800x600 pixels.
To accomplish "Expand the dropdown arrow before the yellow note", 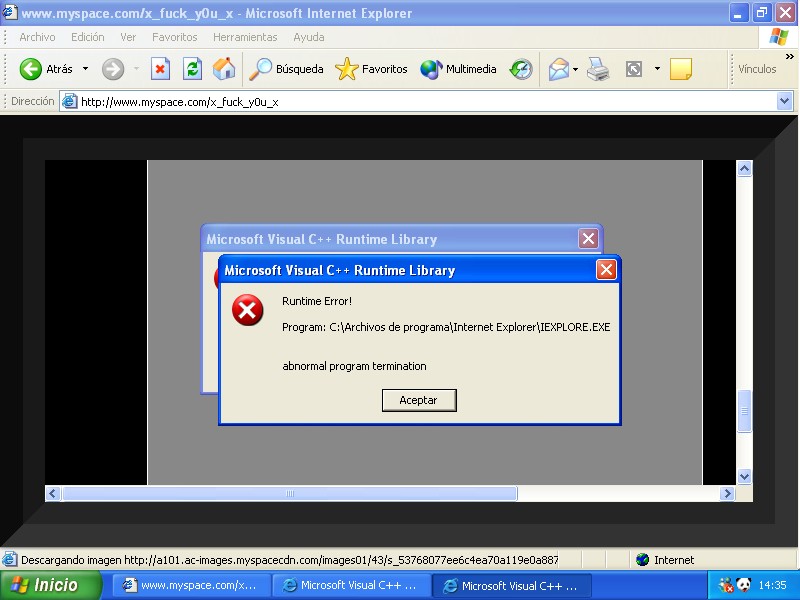I will click(657, 69).
